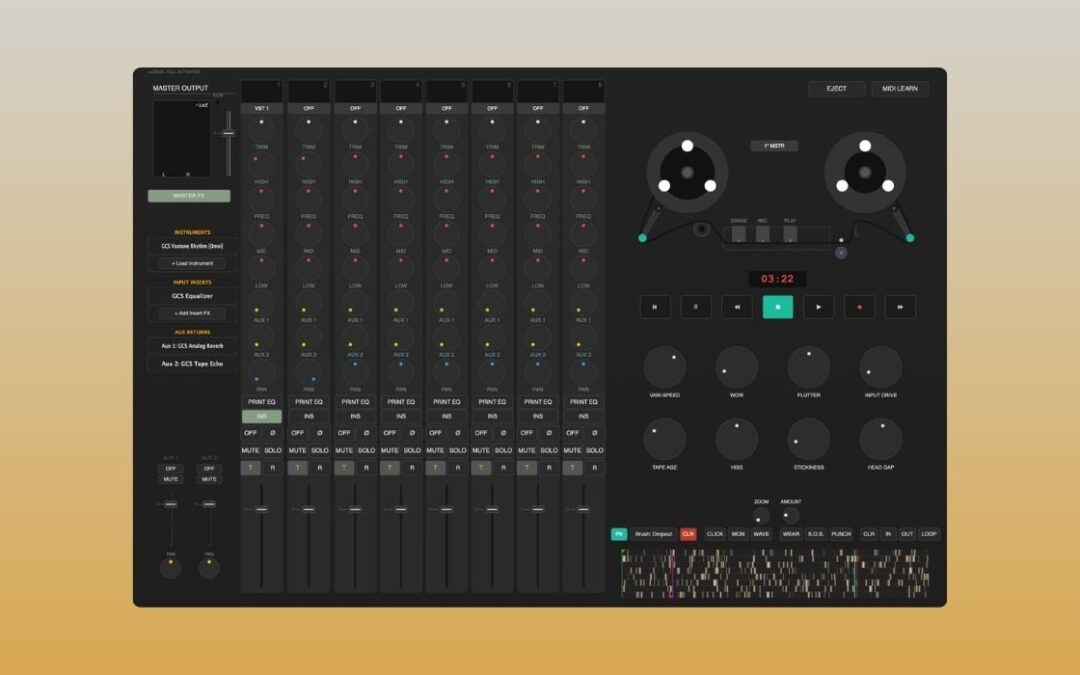The image size is (1080, 675).
Task: Click the HISS knob
Action: [736, 439]
